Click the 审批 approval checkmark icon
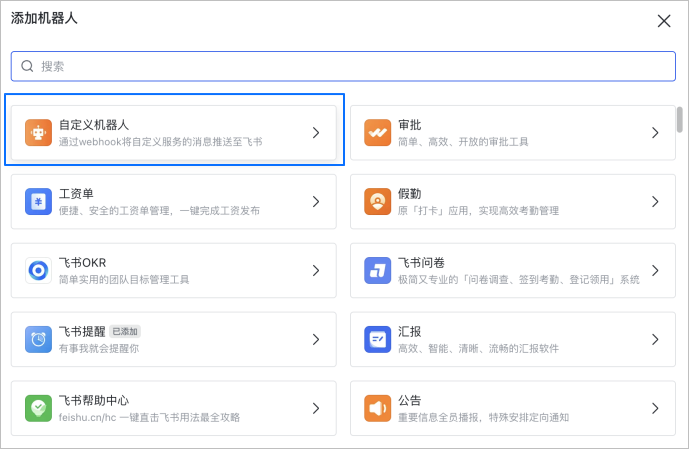 377,133
